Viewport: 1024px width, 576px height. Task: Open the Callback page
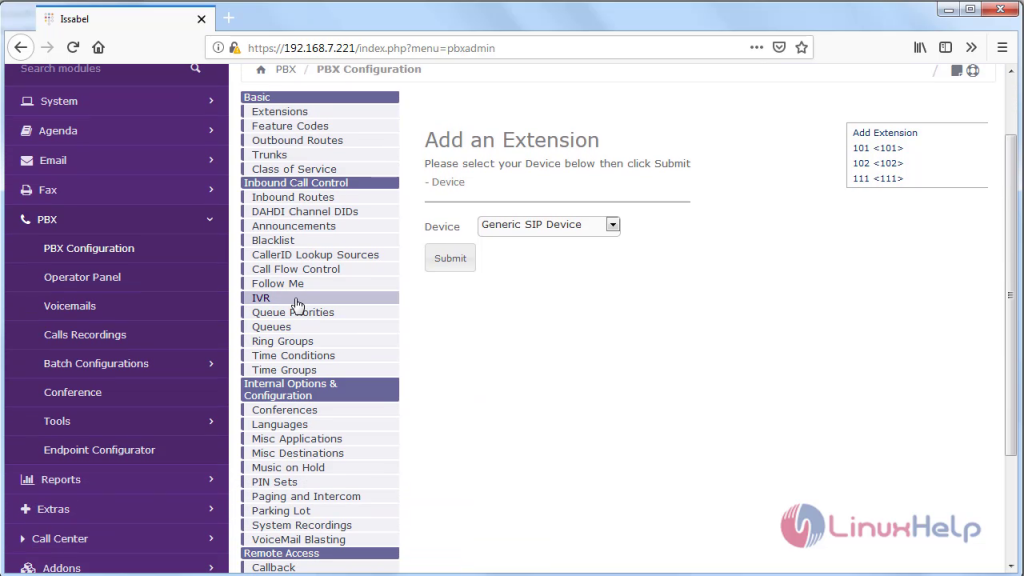click(273, 568)
